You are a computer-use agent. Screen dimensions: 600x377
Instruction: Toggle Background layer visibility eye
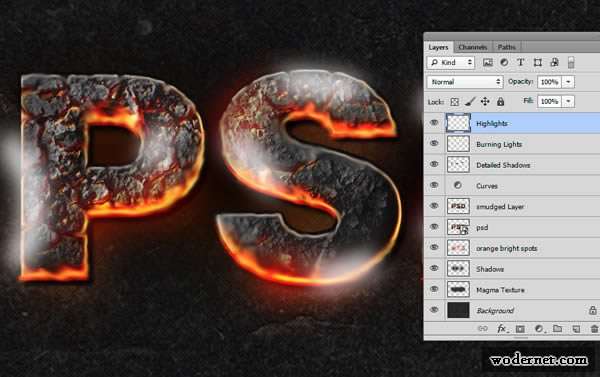pos(434,310)
